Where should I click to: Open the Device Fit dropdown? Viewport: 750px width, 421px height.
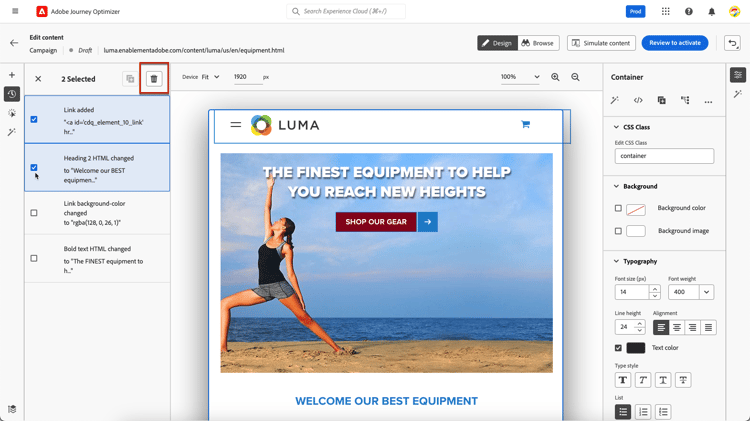[210, 77]
